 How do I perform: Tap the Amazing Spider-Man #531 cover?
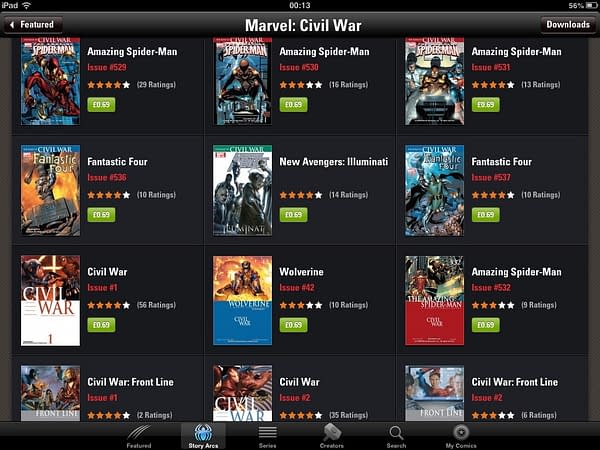(435, 81)
